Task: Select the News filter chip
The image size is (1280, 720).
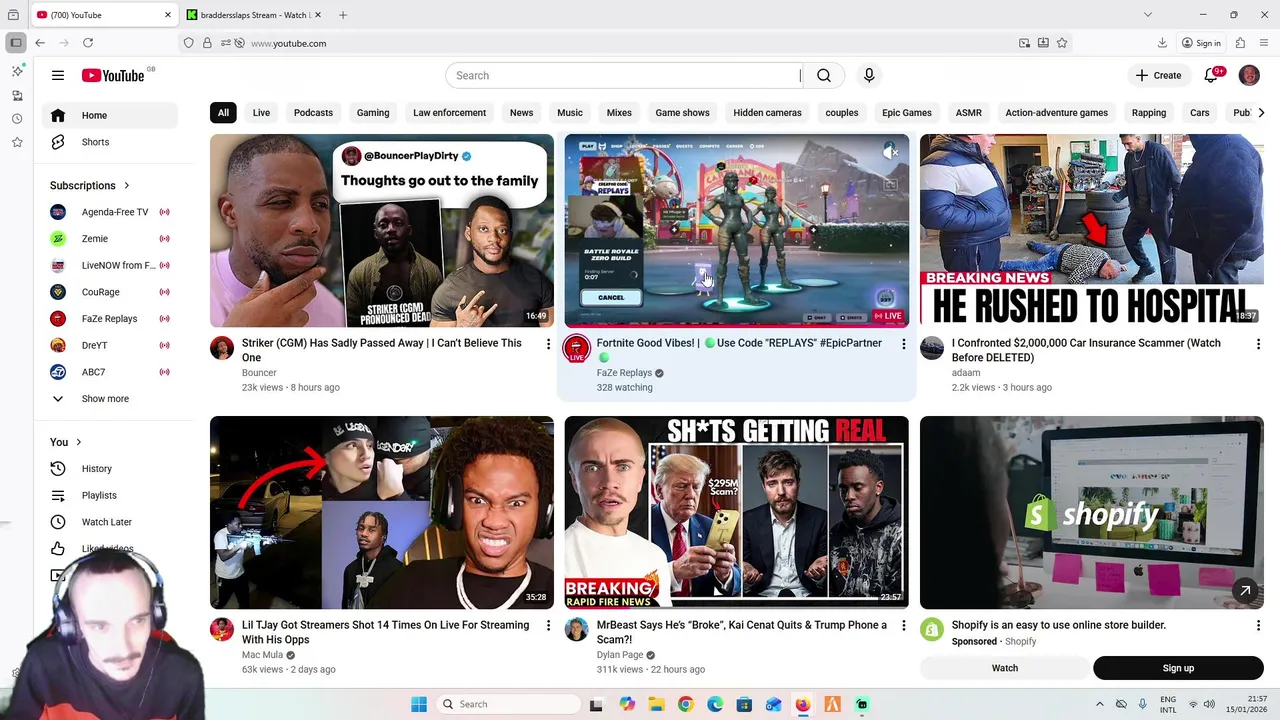Action: click(521, 113)
